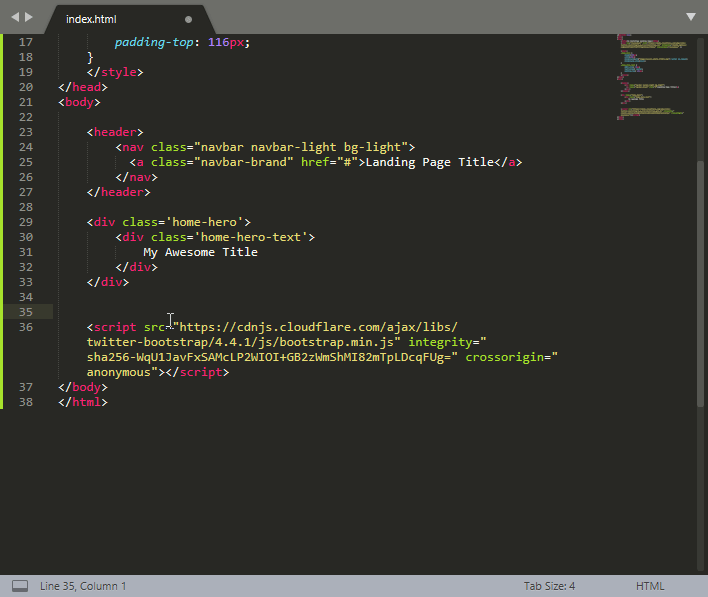Click the next tab right arrow
The image size is (708, 597).
click(29, 17)
